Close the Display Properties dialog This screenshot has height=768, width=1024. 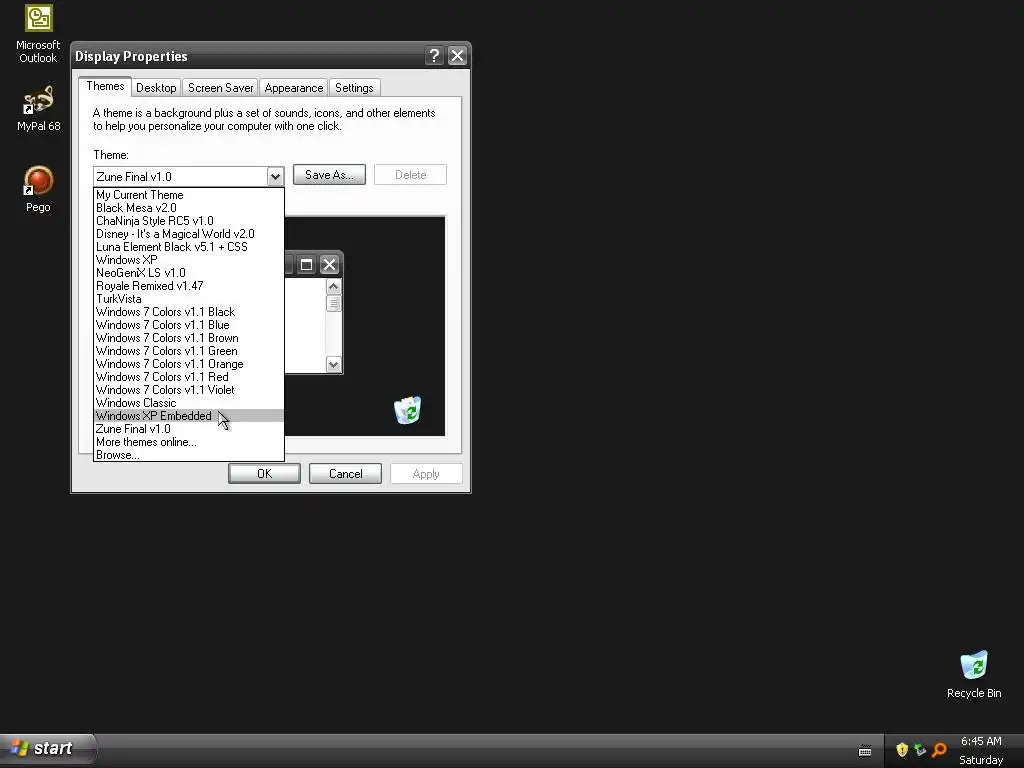[457, 56]
